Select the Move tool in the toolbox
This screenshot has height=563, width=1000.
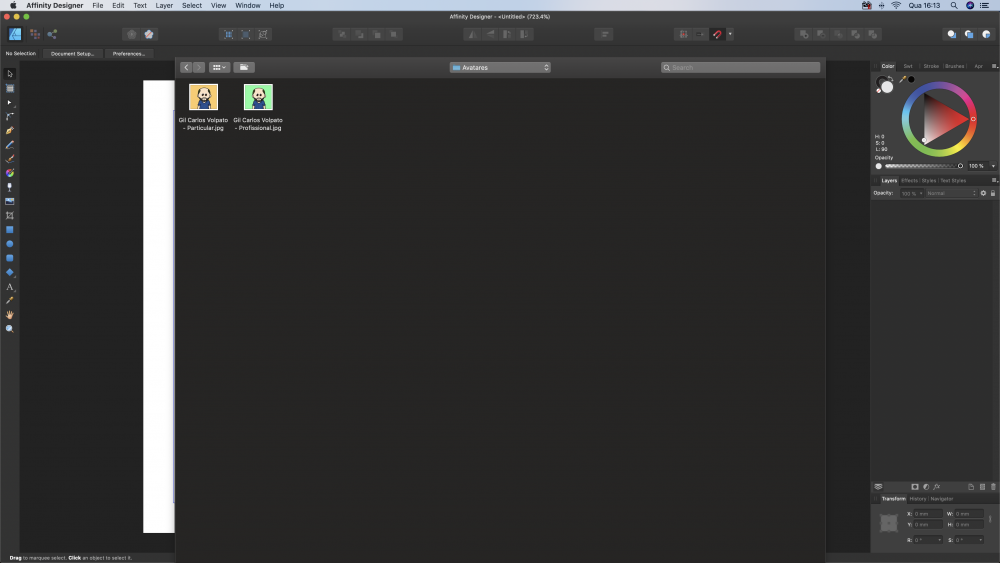(x=10, y=74)
